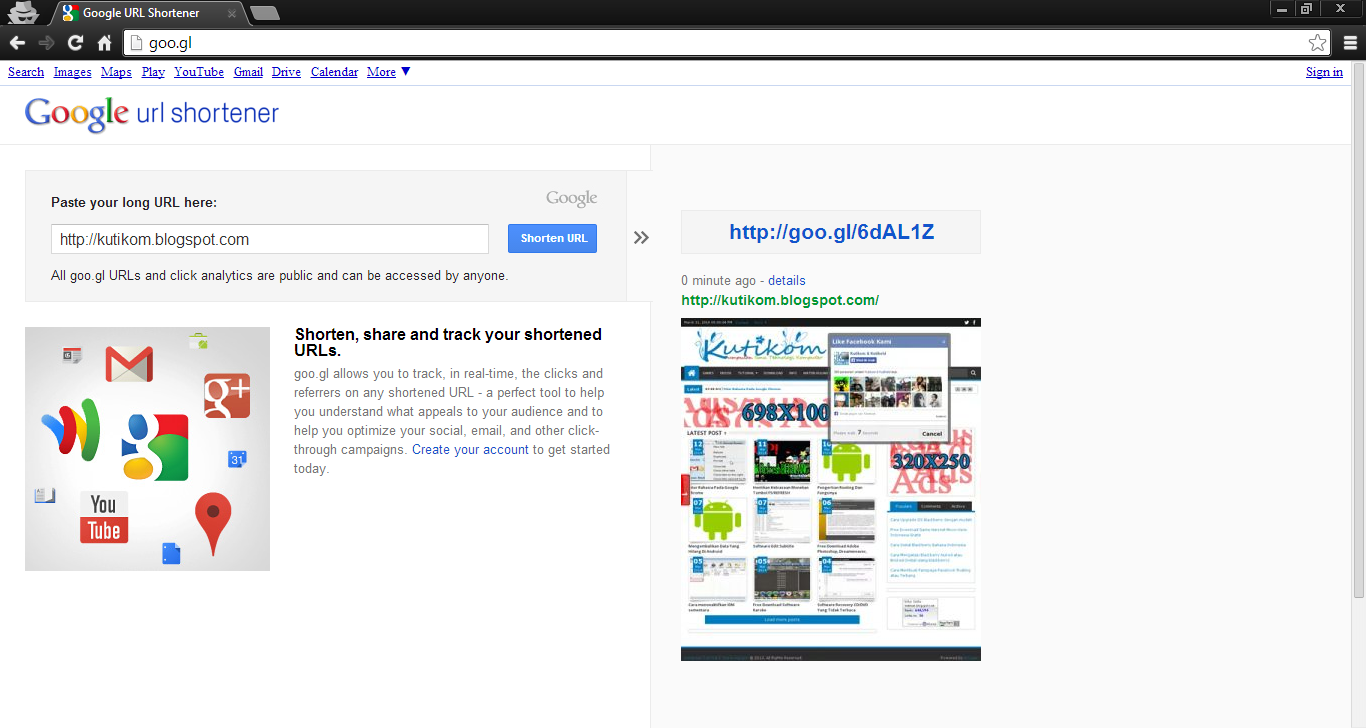Click the Google+ icon in illustration
Viewport: 1366px width, 728px height.
pos(227,396)
